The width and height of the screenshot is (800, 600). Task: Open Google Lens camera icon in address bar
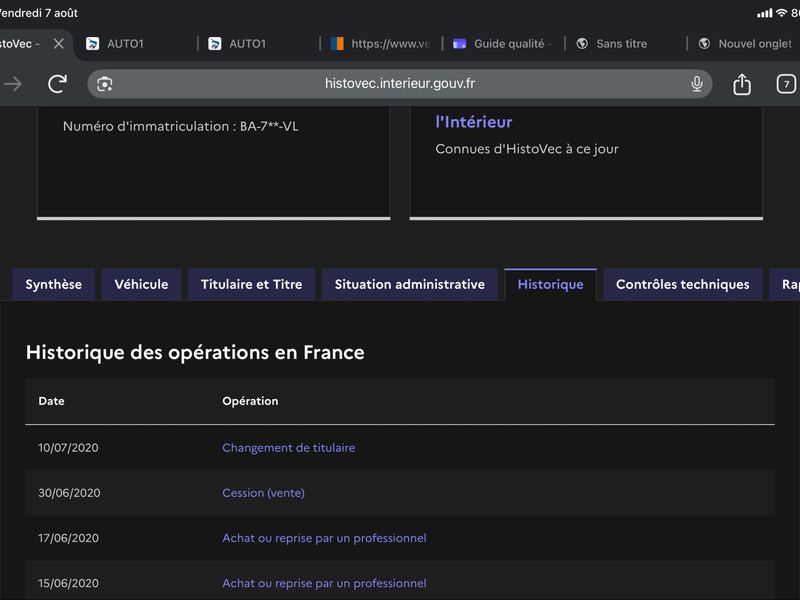coord(105,84)
